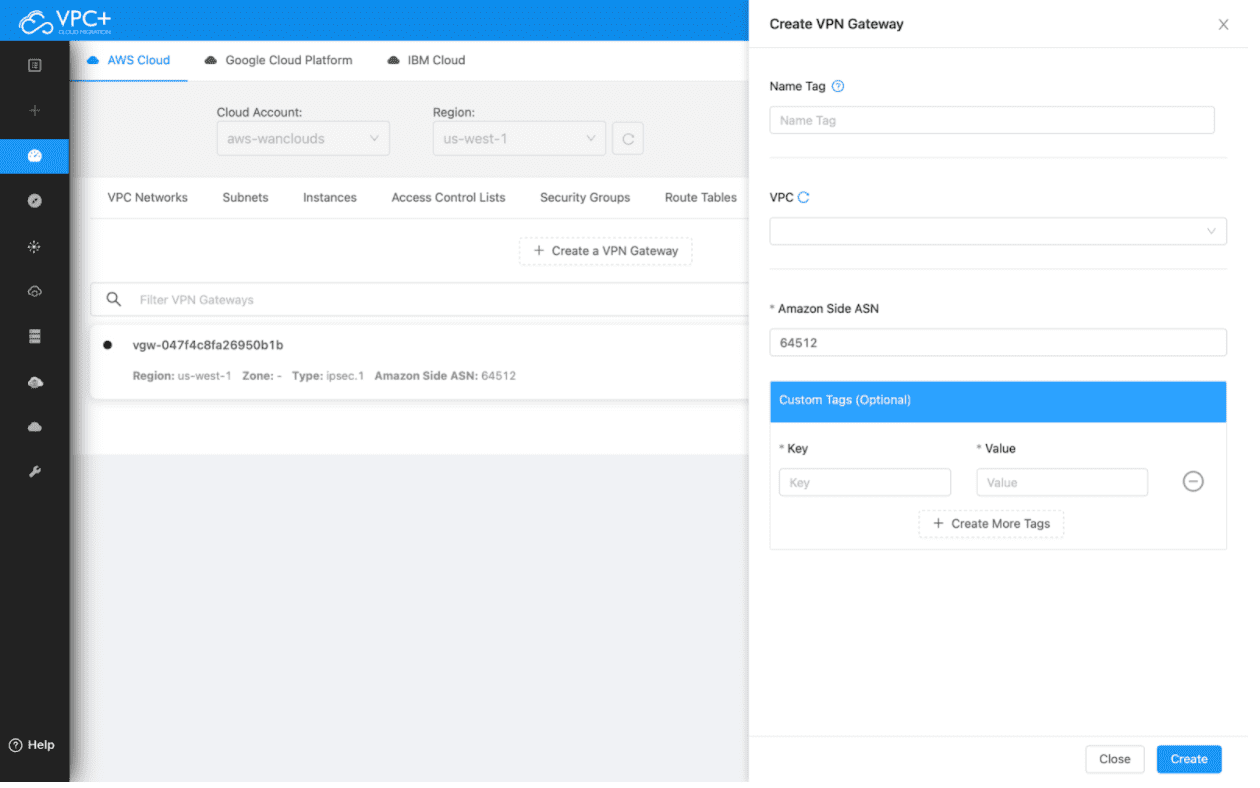Screen dimensions: 1260x788
Task: Switch to Google Cloud Platform tab
Action: tap(278, 60)
